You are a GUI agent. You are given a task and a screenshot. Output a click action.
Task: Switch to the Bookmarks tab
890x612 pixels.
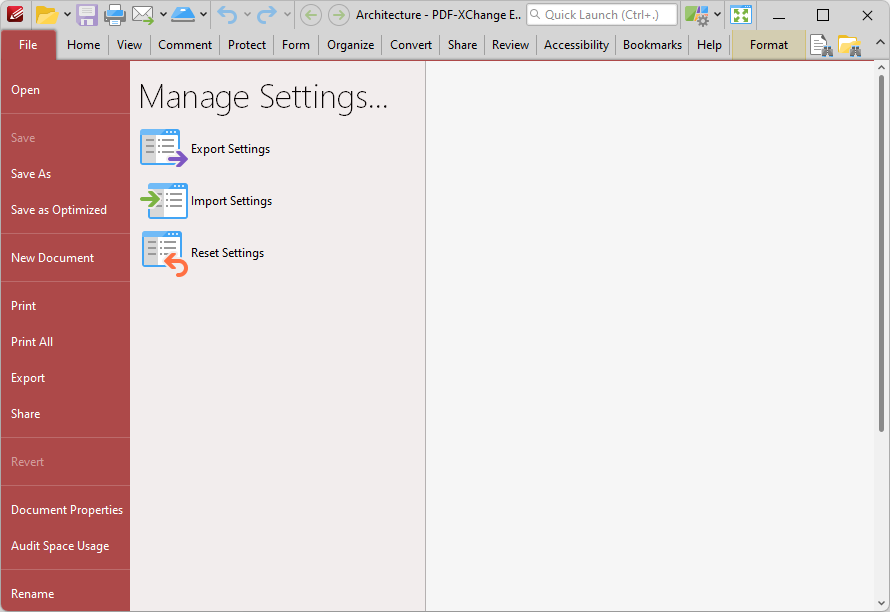click(x=652, y=45)
